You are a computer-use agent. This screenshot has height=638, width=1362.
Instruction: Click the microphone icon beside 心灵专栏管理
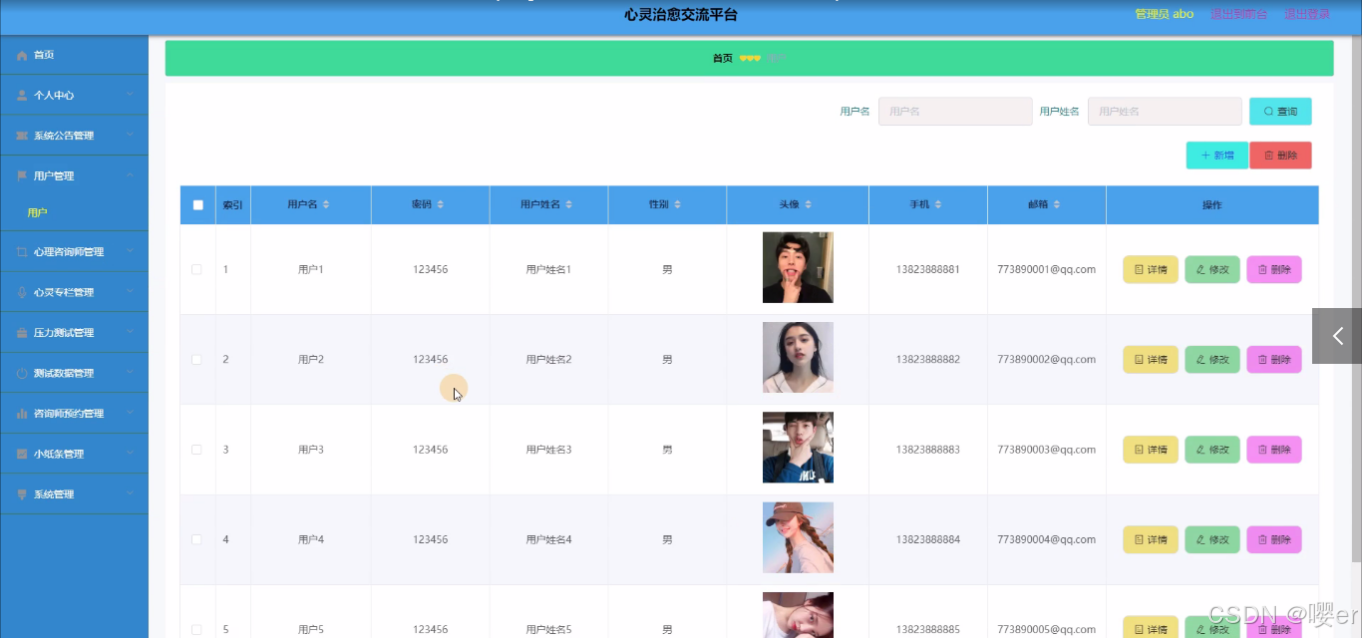click(x=22, y=293)
